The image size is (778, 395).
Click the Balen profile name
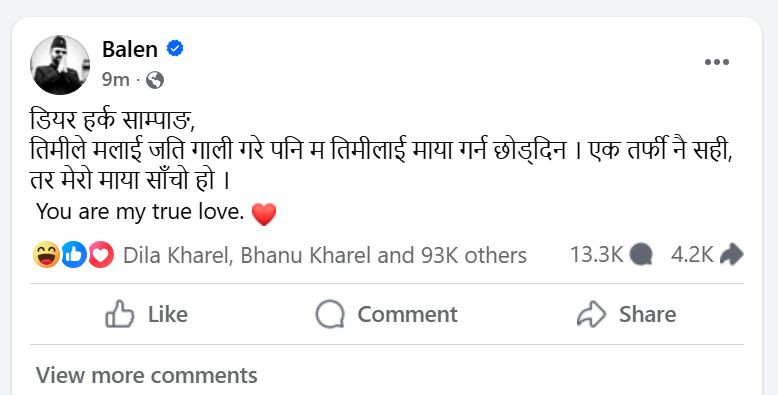(x=130, y=49)
